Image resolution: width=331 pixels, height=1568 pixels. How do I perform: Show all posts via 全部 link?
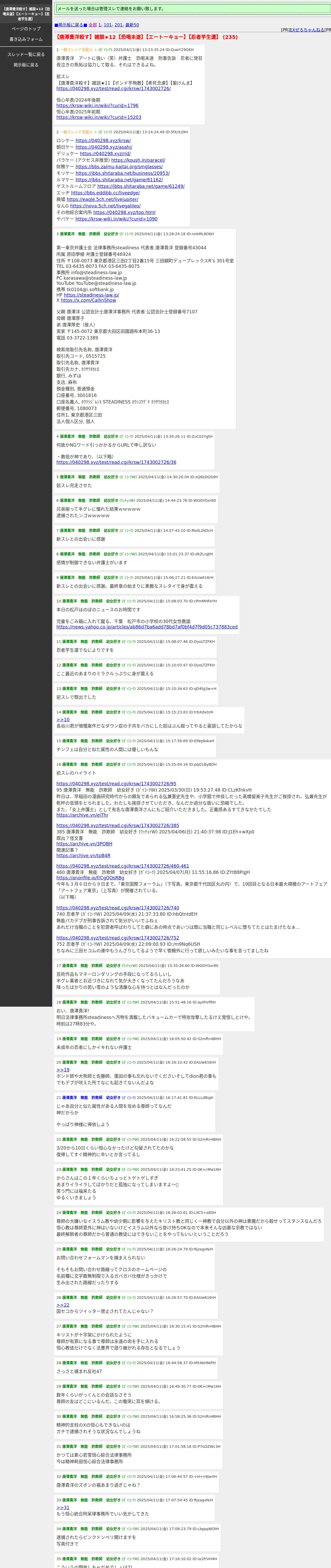click(x=92, y=25)
